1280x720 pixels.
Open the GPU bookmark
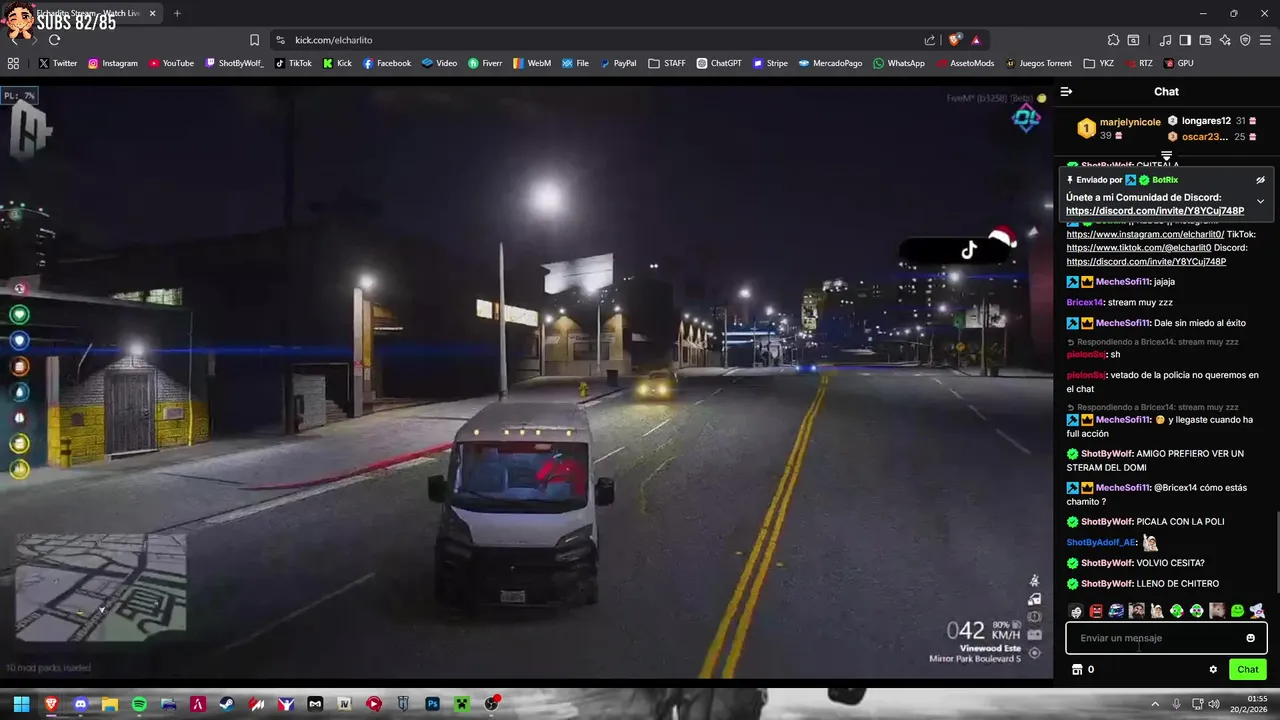[1178, 63]
